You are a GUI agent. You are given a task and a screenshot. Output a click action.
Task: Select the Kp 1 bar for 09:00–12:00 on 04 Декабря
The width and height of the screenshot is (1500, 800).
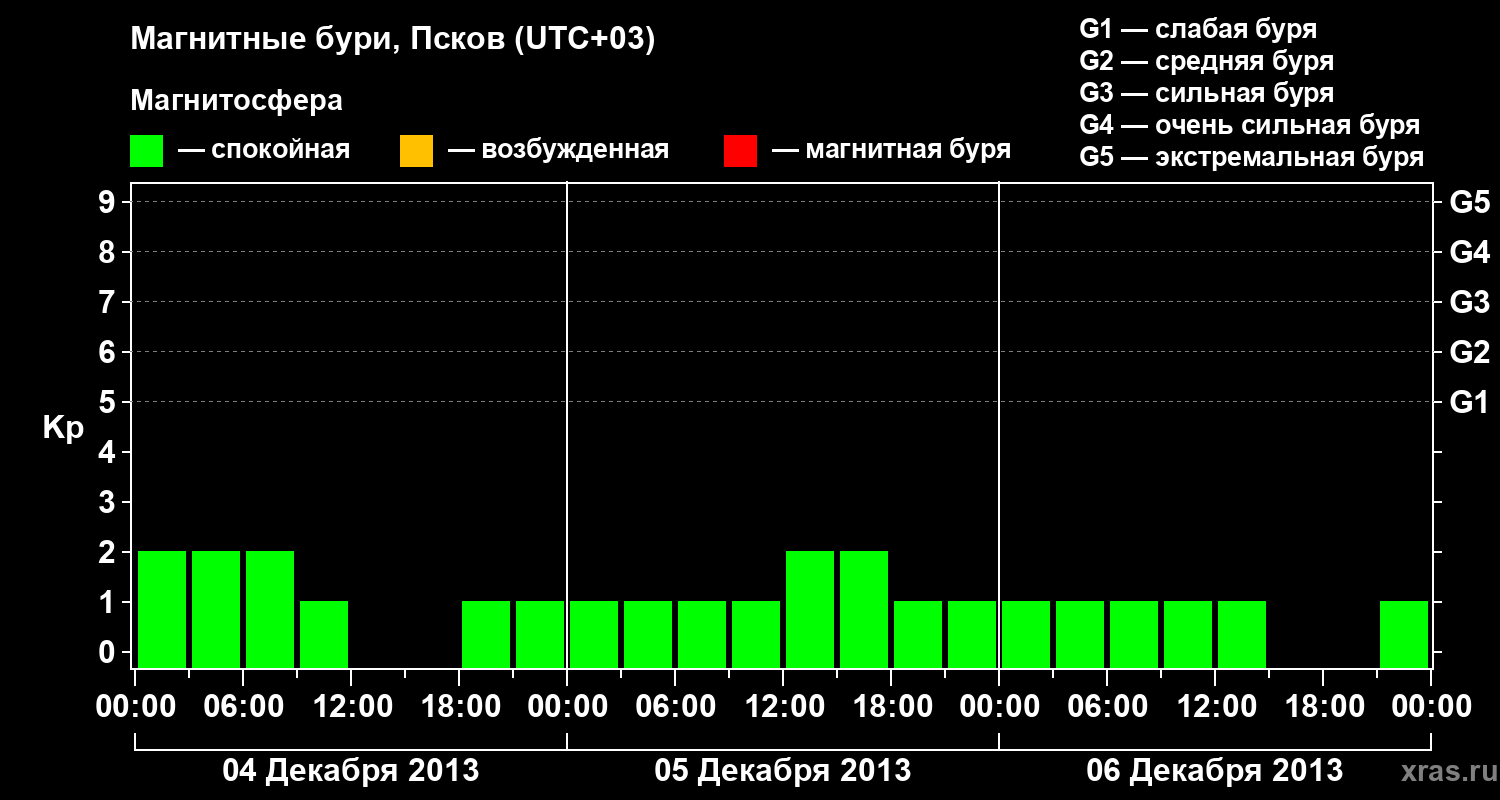click(x=324, y=634)
